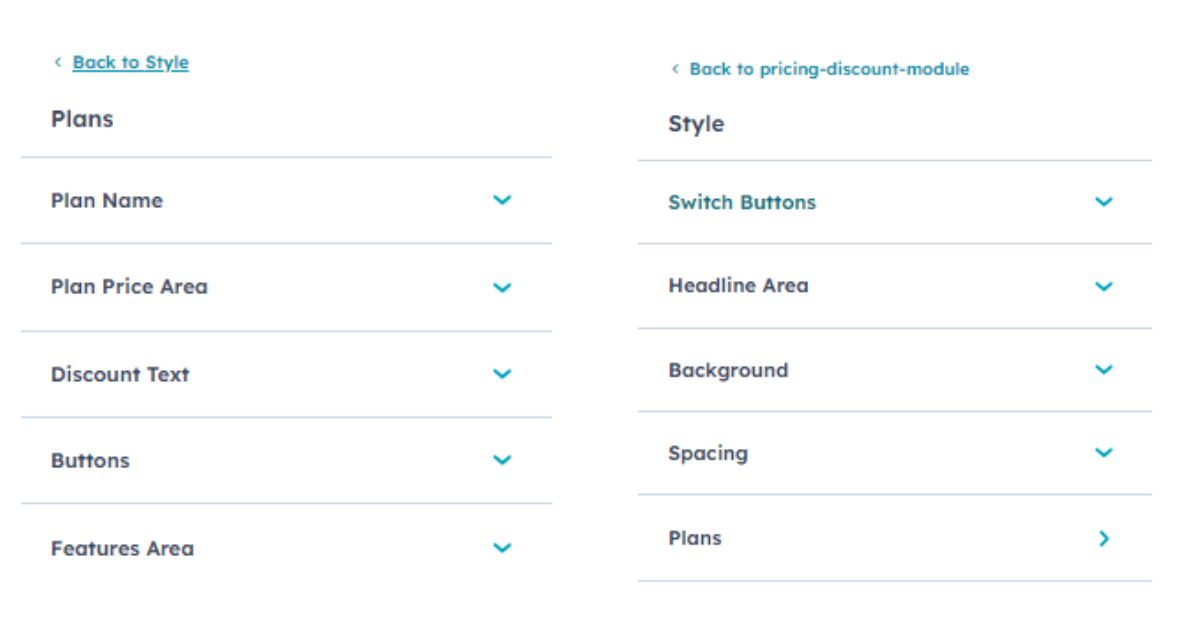Click the chevron next to Spacing

pyautogui.click(x=1104, y=453)
